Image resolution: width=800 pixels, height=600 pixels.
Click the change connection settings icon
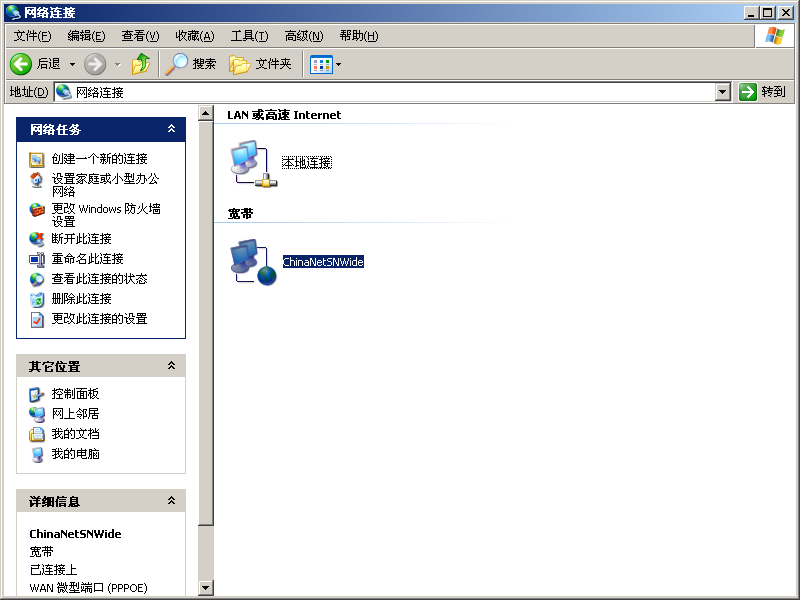coord(37,319)
